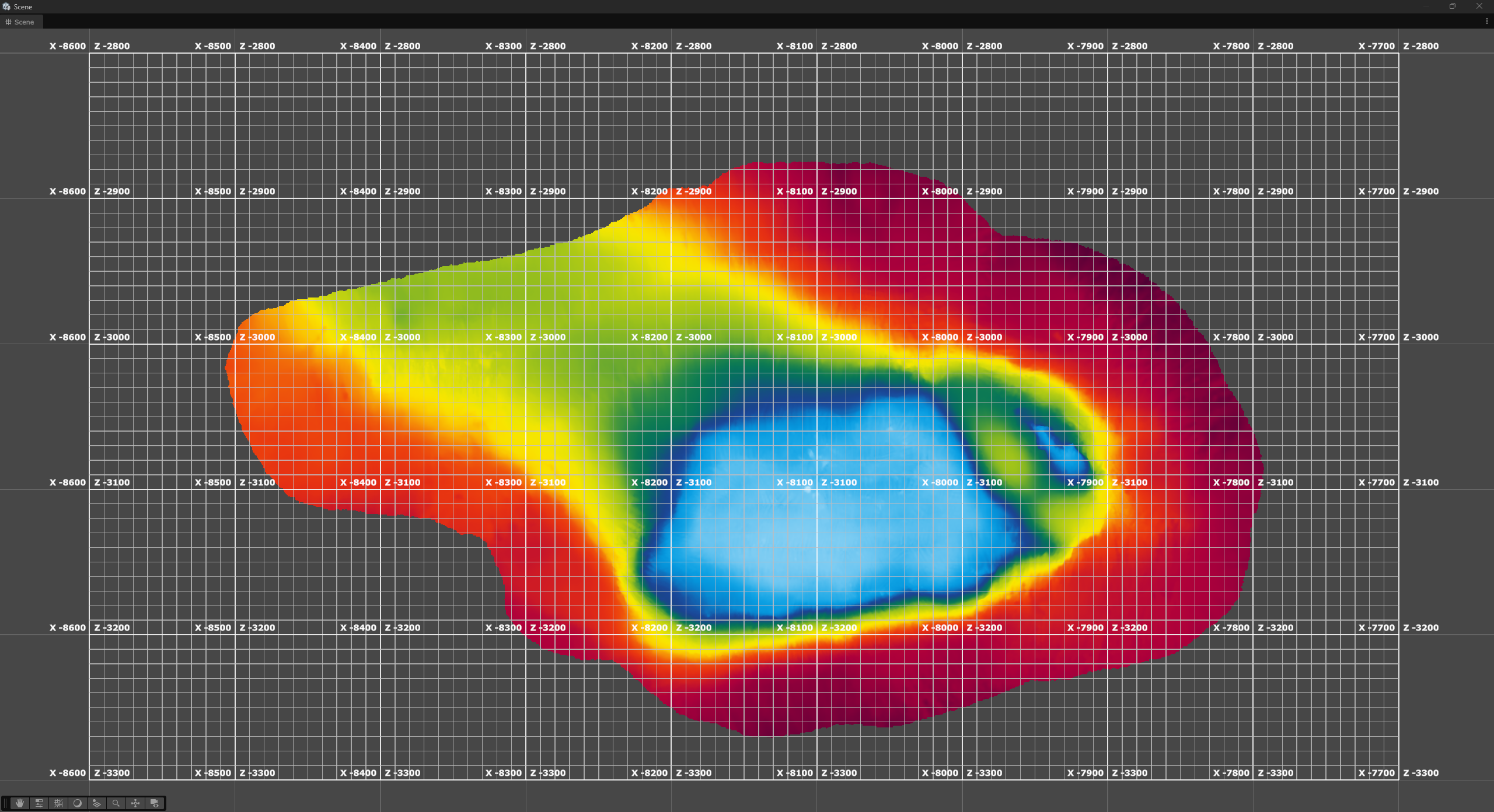Switch to the Scene tab

pos(20,22)
